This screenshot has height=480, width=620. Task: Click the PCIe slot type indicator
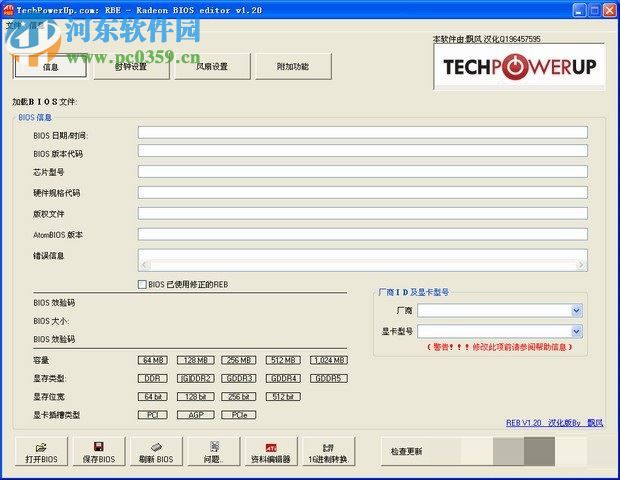(x=239, y=415)
